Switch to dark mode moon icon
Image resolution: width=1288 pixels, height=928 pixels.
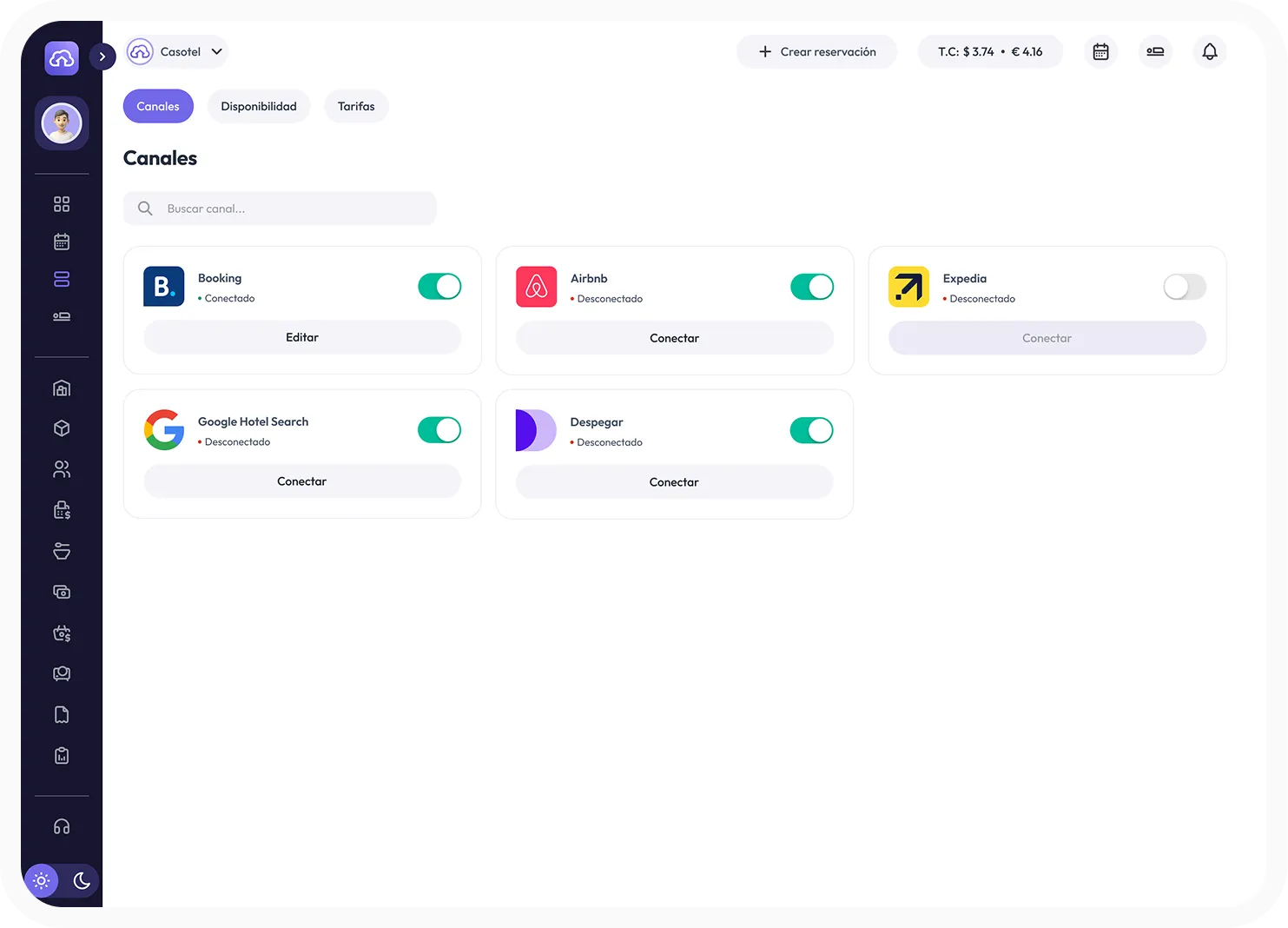[82, 881]
